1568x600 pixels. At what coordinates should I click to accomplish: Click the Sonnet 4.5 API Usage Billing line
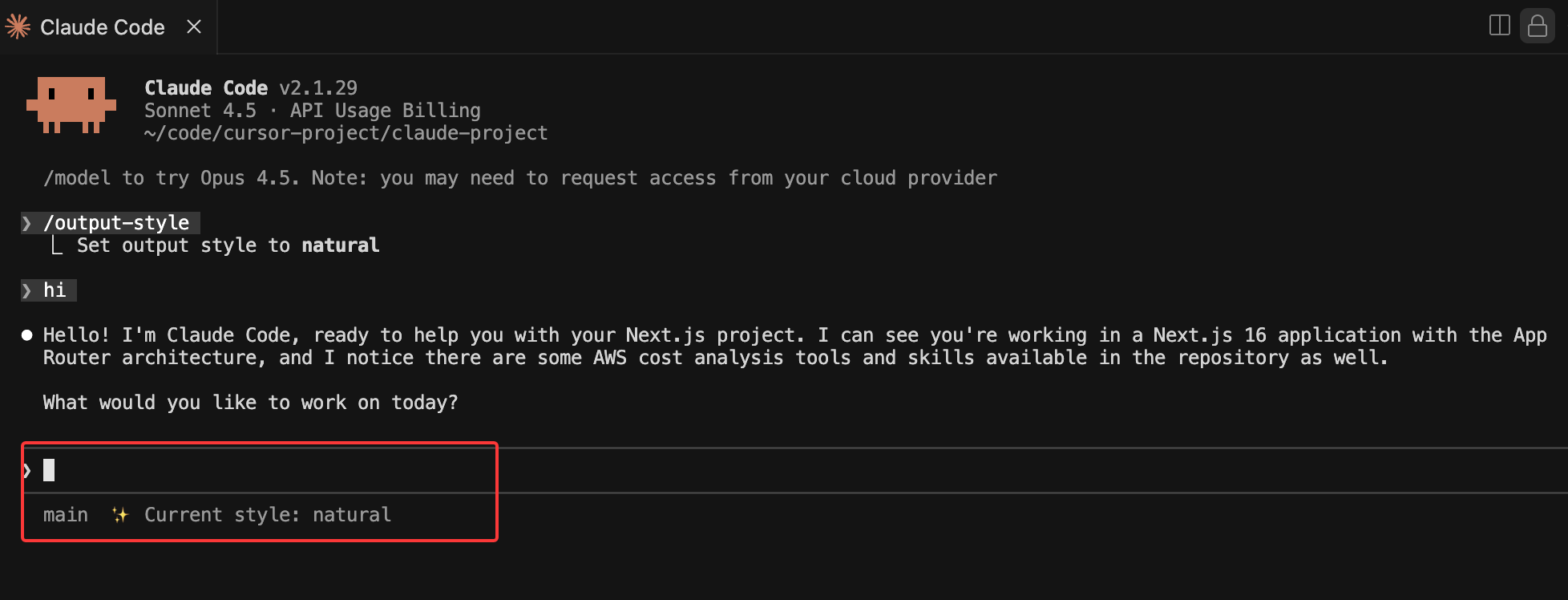(312, 110)
